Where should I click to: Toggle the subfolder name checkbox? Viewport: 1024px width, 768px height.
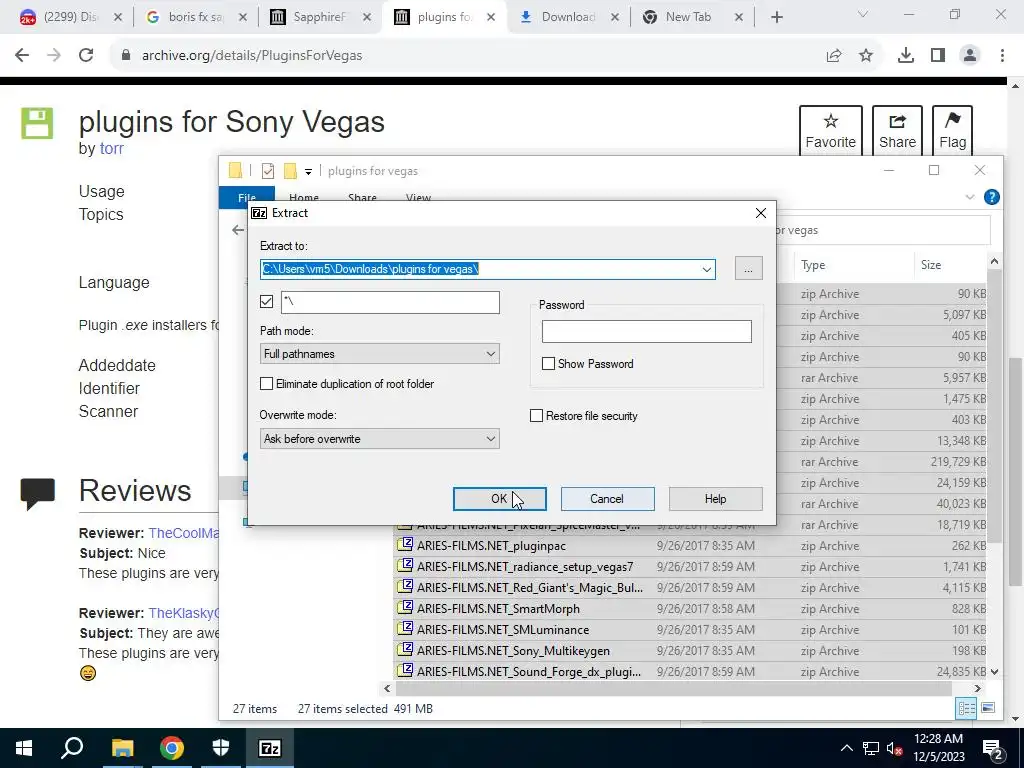pos(266,302)
